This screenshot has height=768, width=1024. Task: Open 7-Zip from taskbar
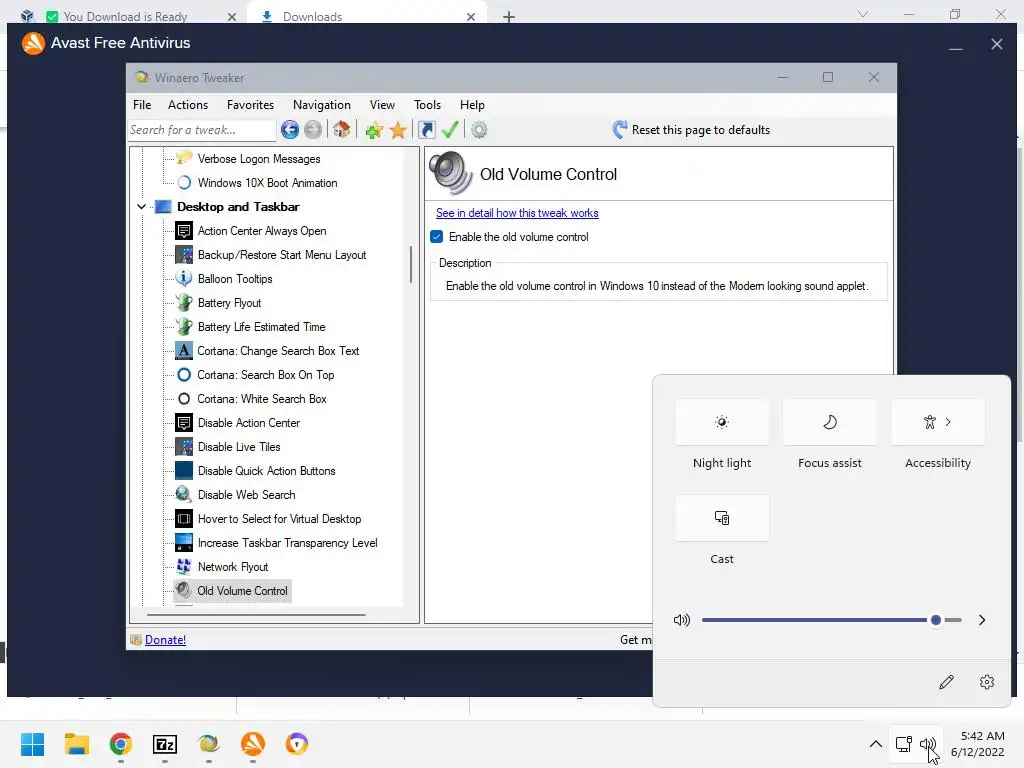(x=165, y=744)
